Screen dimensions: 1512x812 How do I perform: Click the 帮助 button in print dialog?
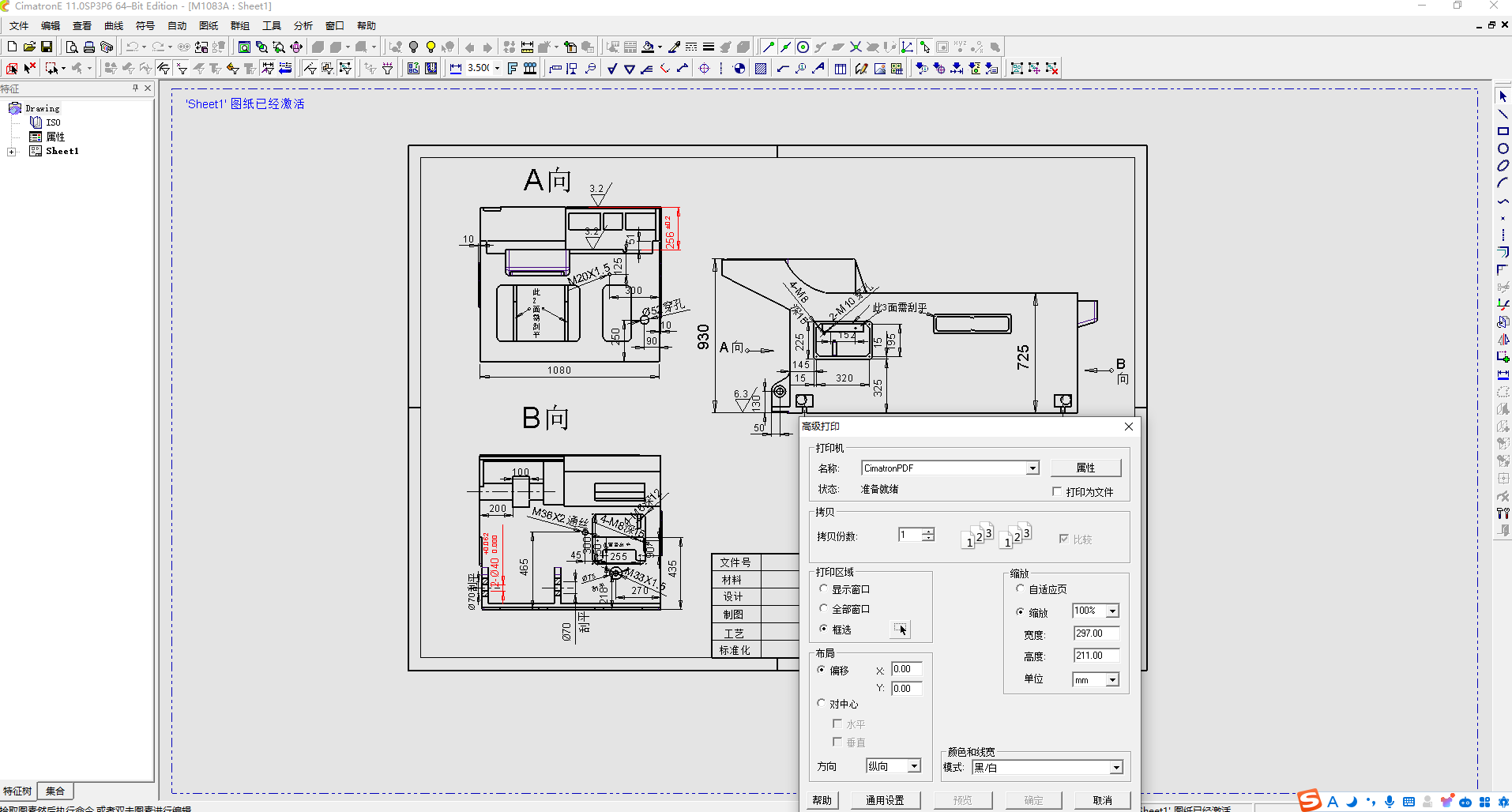pyautogui.click(x=822, y=800)
